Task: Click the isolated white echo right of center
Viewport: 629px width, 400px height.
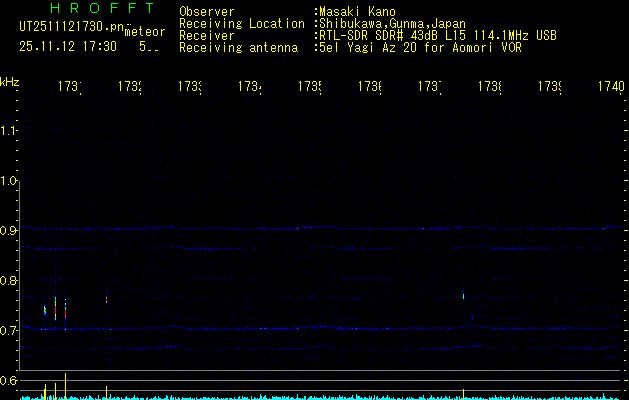Action: [463, 295]
